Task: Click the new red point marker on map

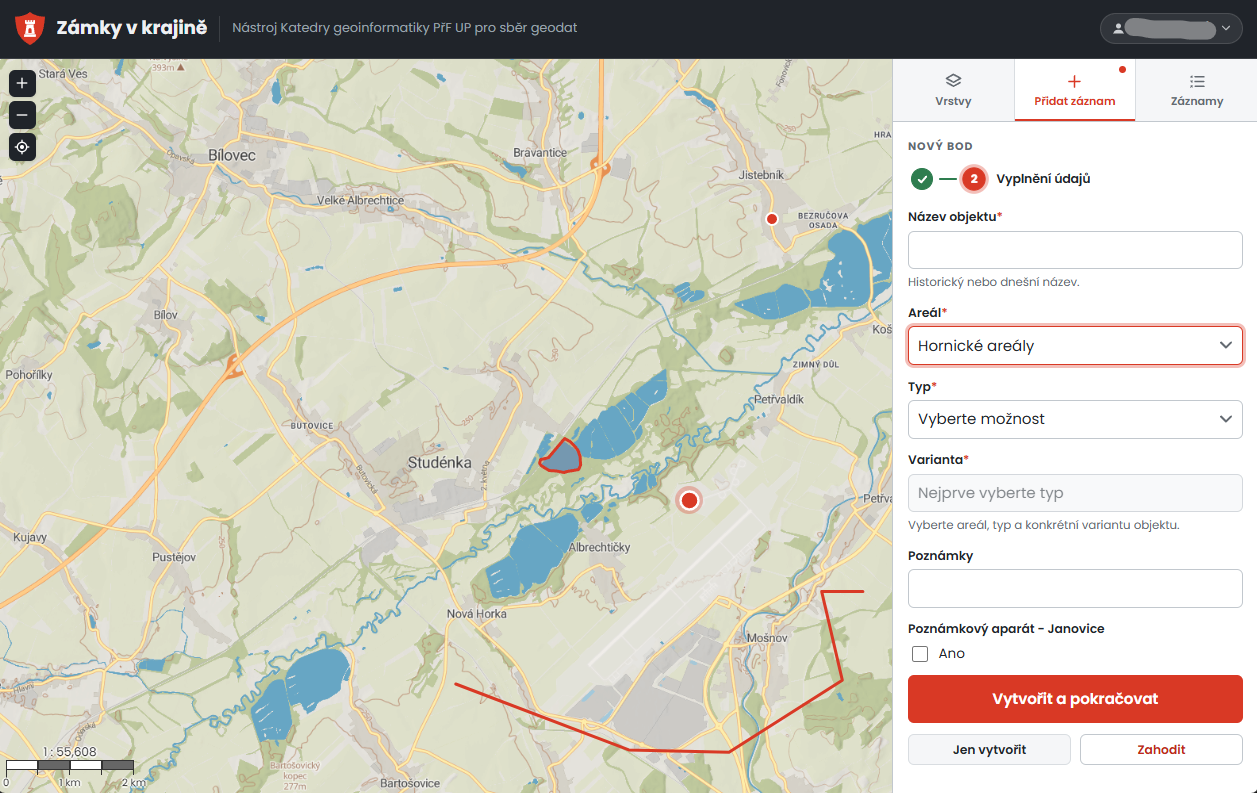Action: click(x=688, y=500)
